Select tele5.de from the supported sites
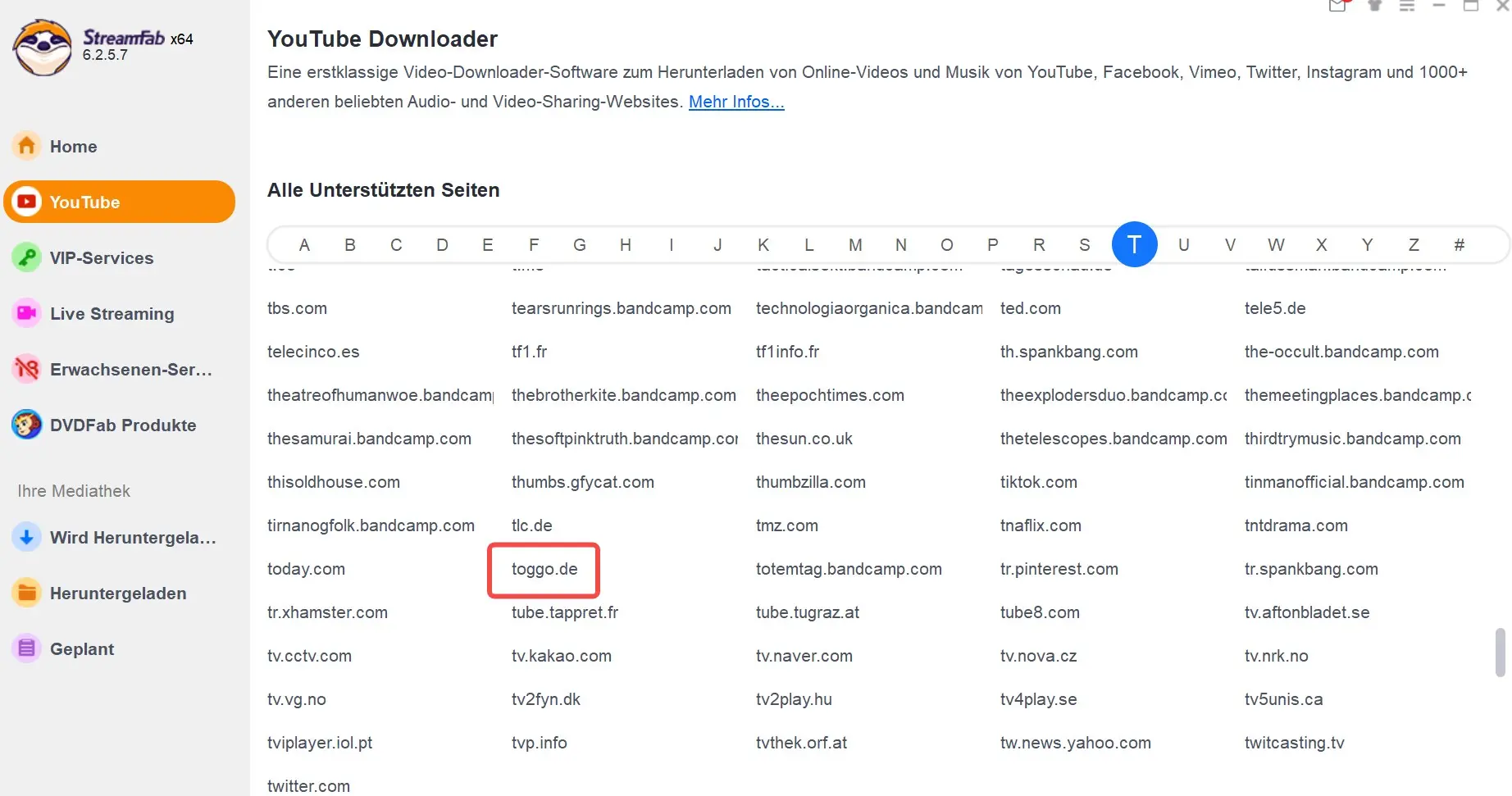Image resolution: width=1512 pixels, height=796 pixels. pyautogui.click(x=1275, y=308)
